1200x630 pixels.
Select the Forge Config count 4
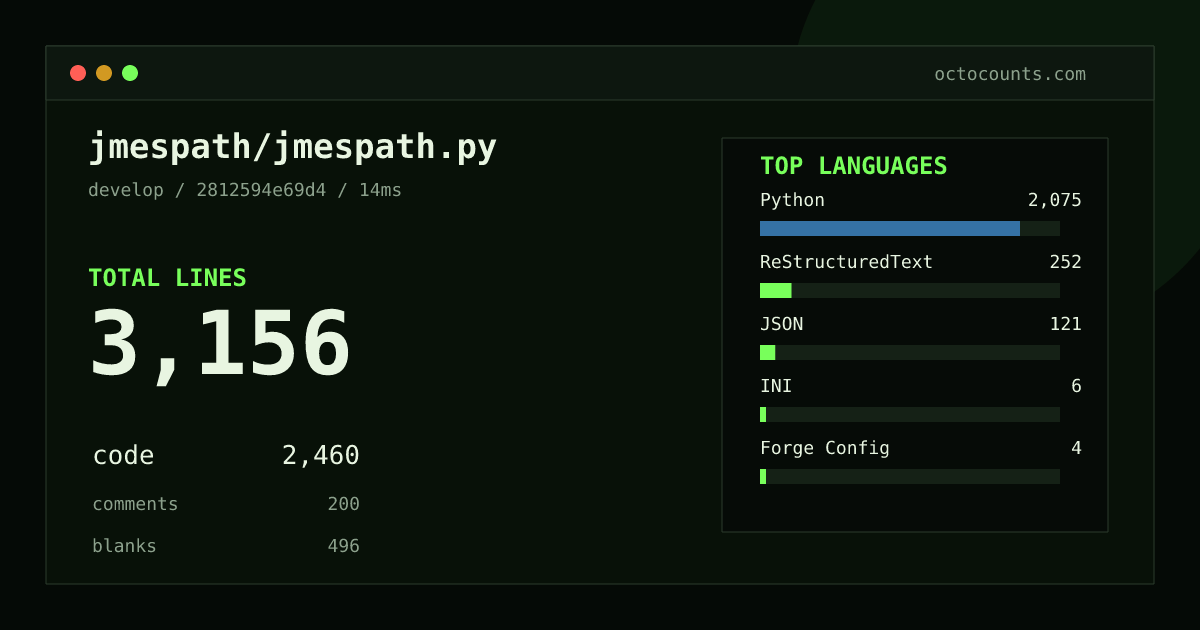pyautogui.click(x=1076, y=448)
